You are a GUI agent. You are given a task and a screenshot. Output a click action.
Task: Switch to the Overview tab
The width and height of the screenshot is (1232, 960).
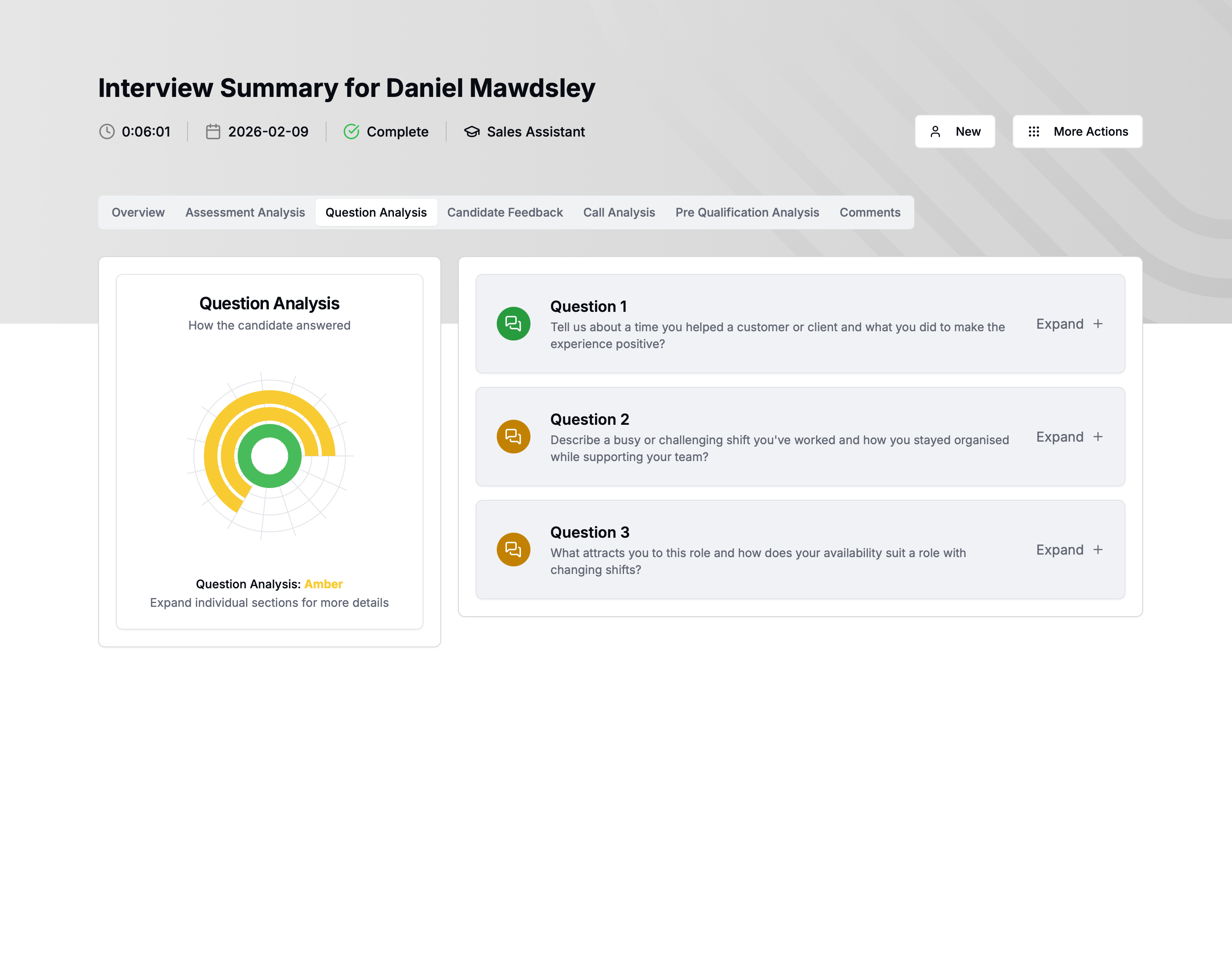138,212
